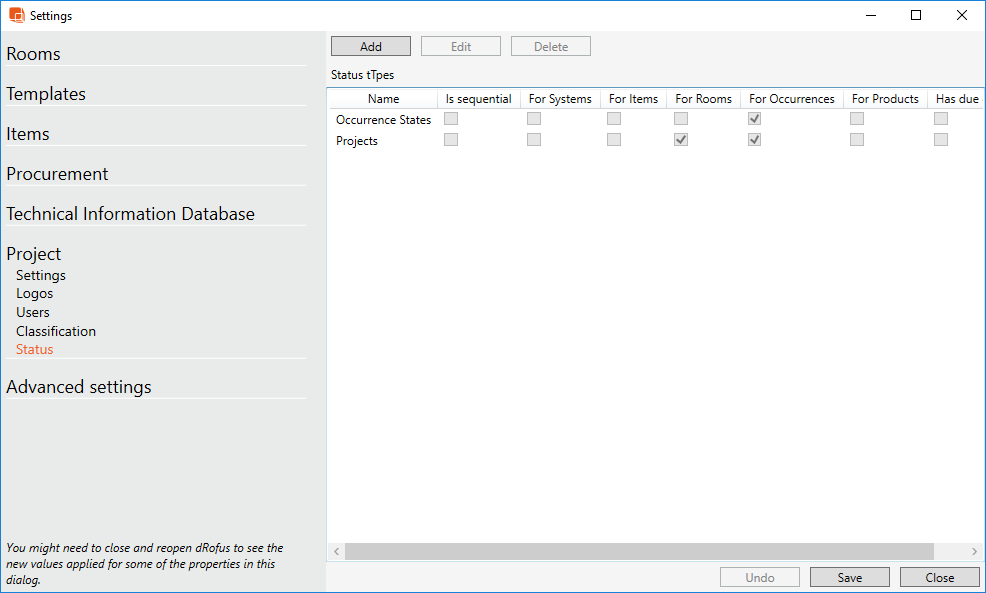The image size is (986, 593).
Task: Disable For Rooms on the Projects row
Action: coord(680,139)
